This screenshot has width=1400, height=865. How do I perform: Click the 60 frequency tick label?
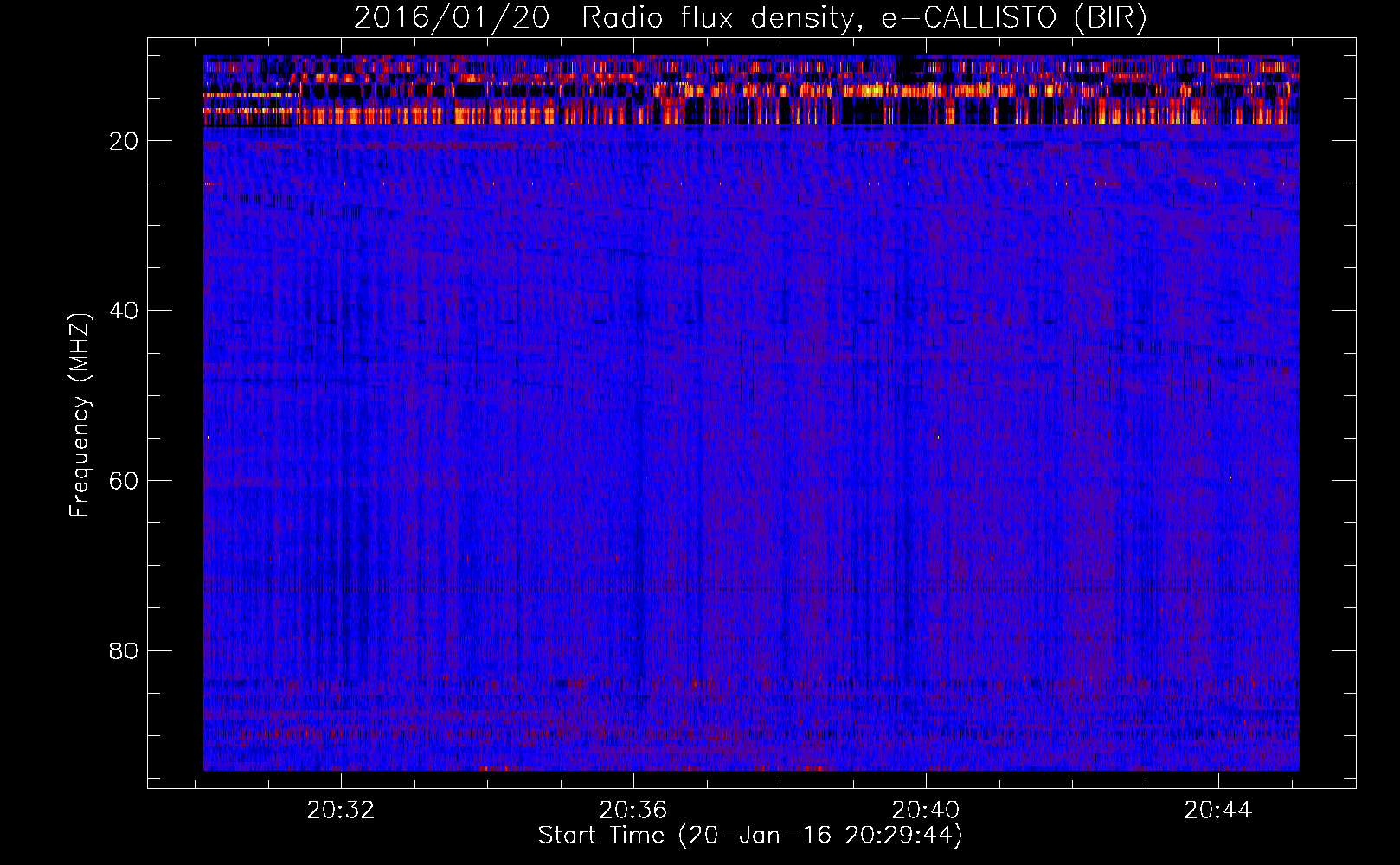point(125,481)
